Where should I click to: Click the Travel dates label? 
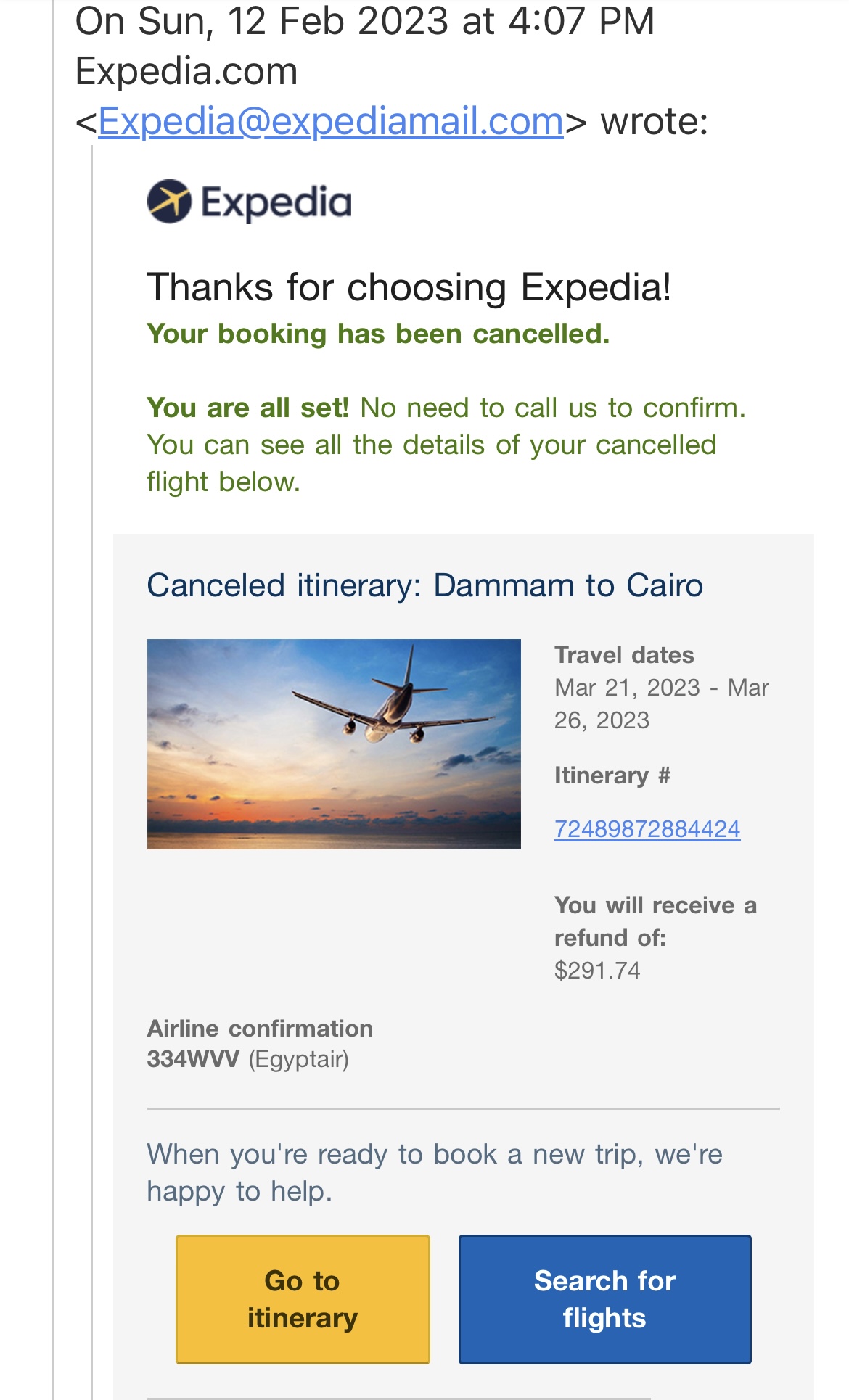pos(624,655)
